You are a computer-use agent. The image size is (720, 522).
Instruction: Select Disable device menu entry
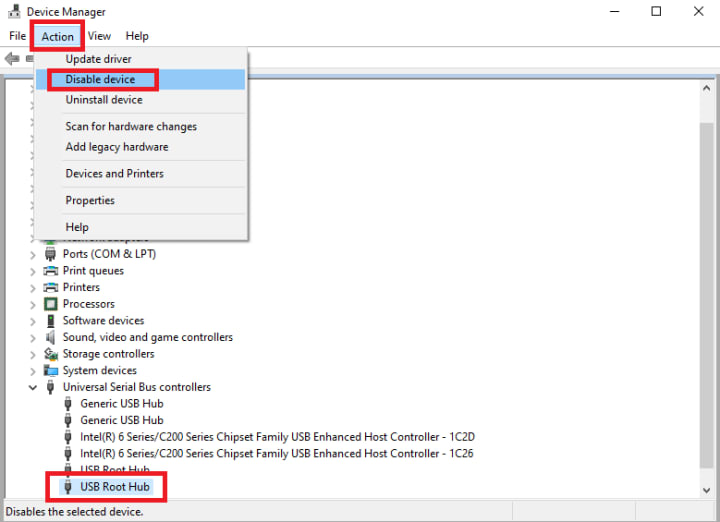[x=141, y=79]
